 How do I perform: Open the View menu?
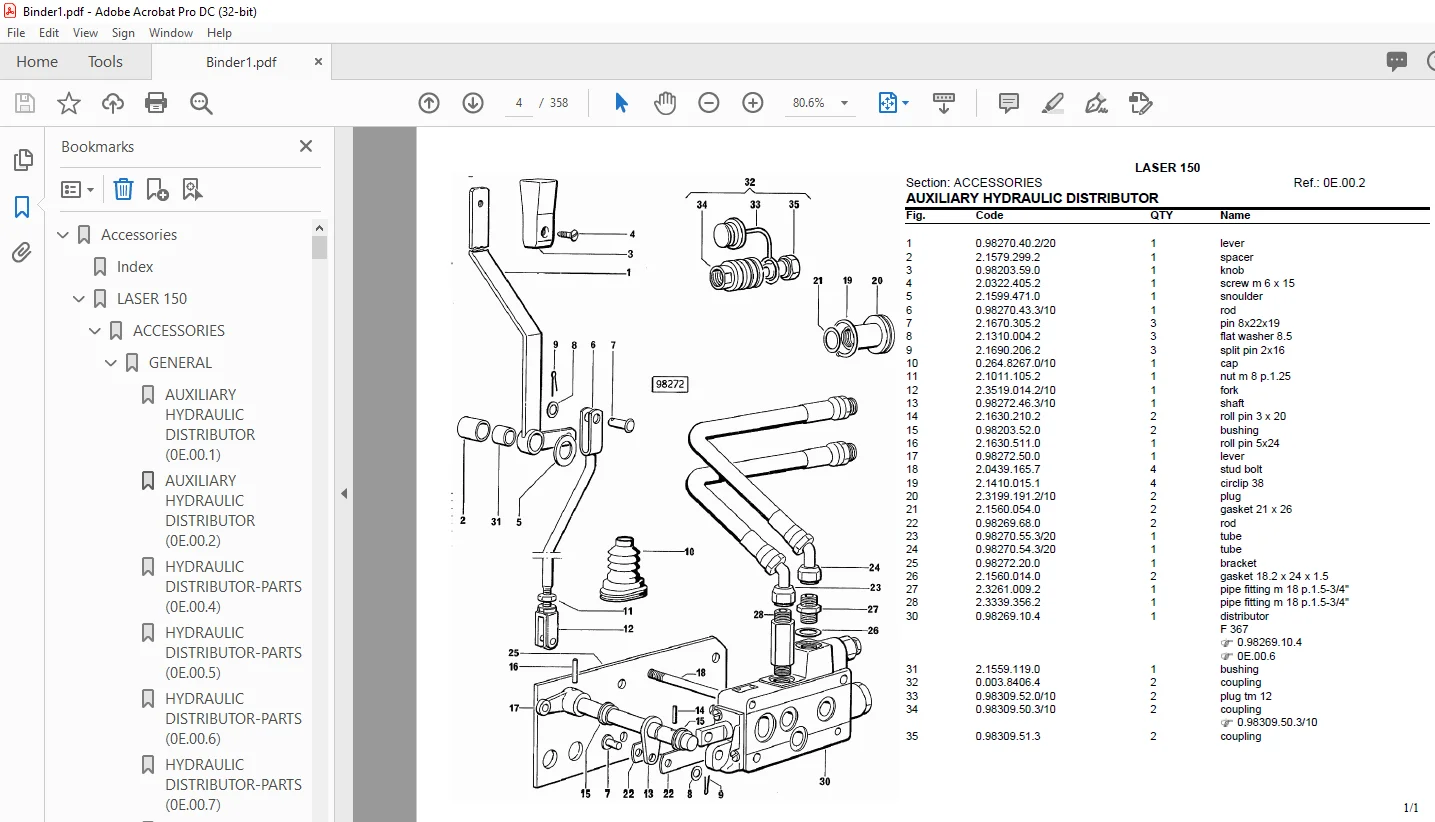pos(85,32)
